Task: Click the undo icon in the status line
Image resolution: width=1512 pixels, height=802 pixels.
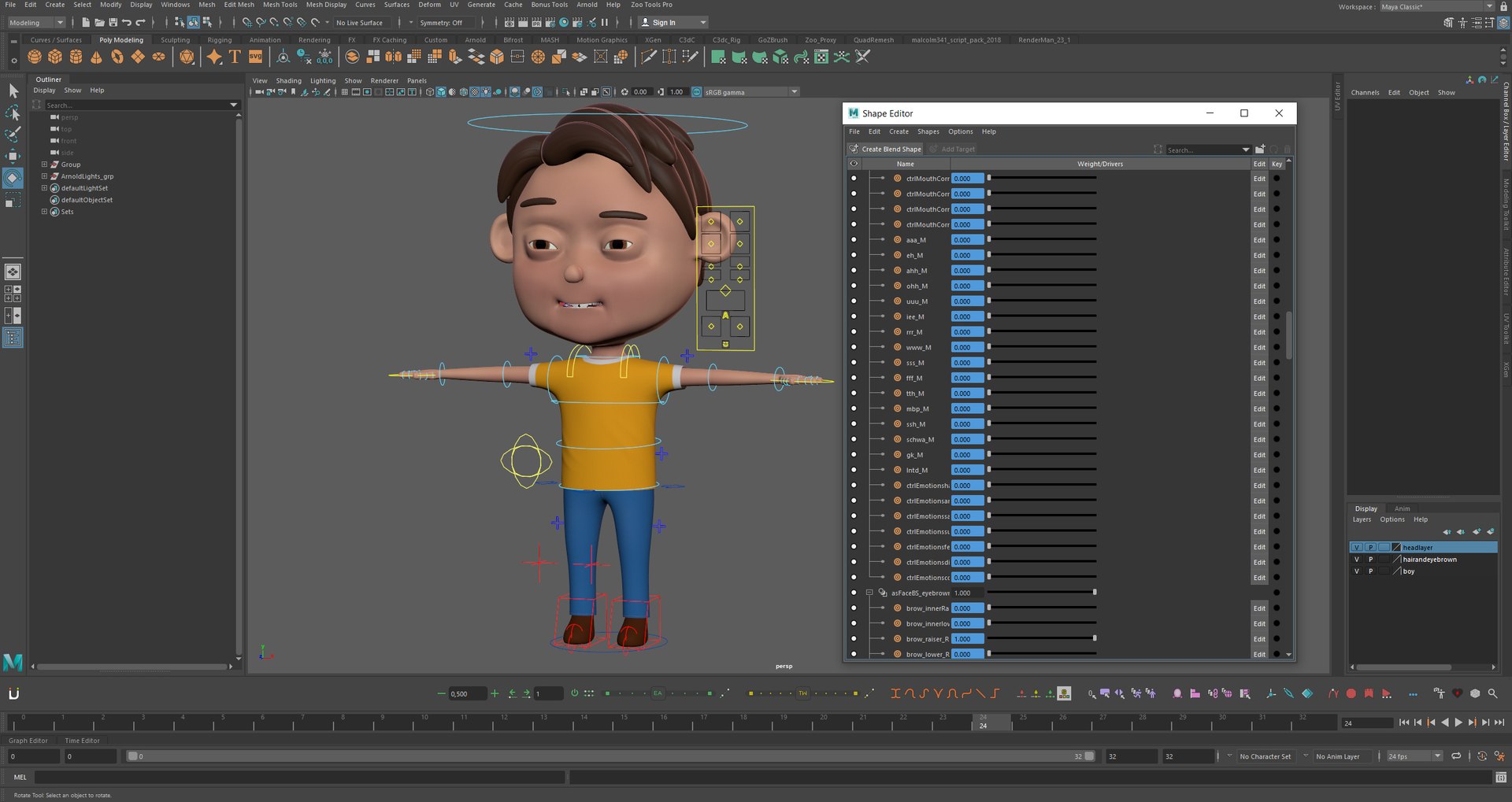Action: click(x=127, y=23)
